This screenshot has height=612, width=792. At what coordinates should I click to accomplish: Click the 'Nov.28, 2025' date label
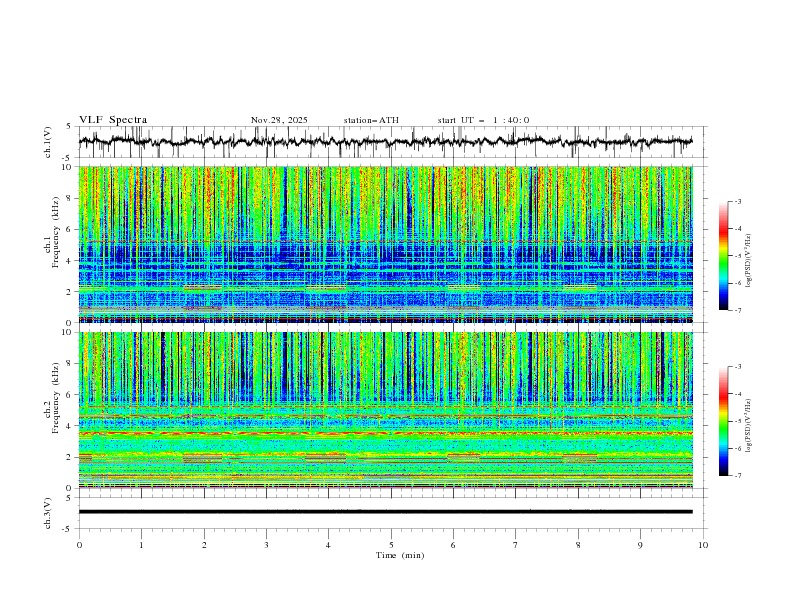pos(279,120)
